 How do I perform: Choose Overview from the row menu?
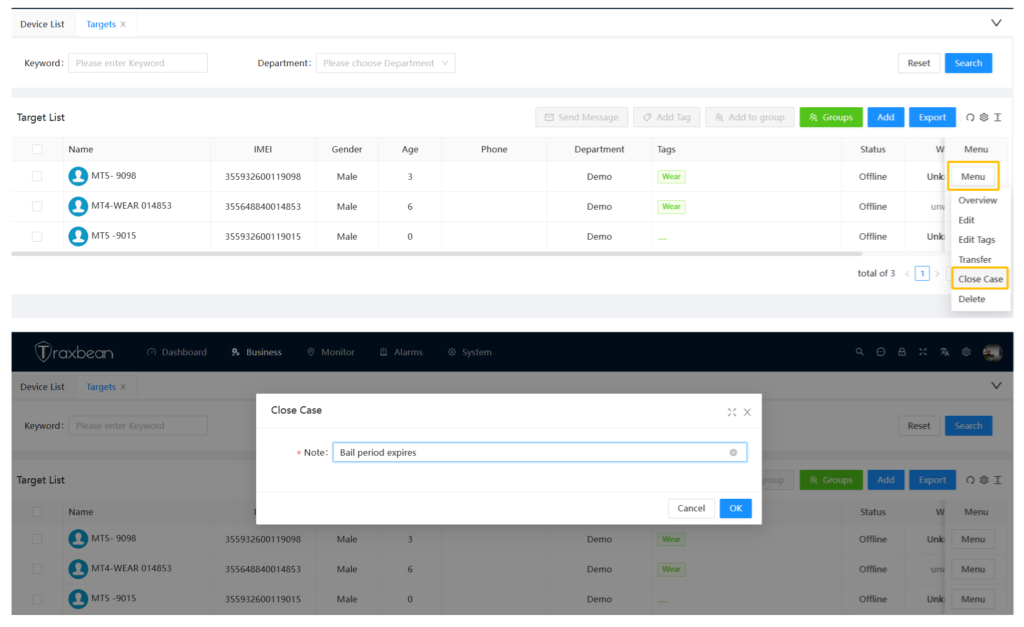pyautogui.click(x=978, y=201)
